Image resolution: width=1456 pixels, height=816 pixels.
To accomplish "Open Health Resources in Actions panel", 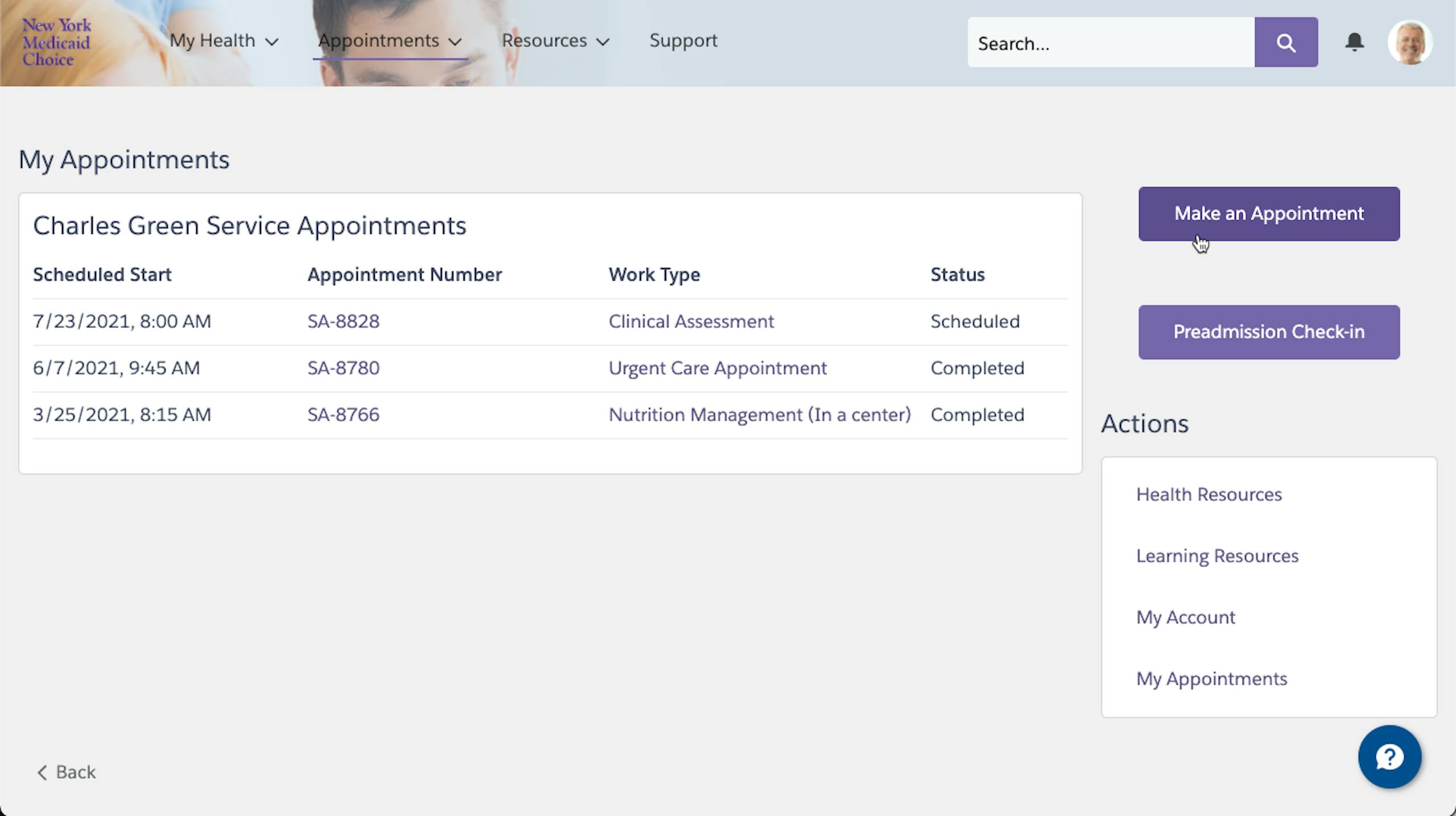I will click(x=1209, y=494).
